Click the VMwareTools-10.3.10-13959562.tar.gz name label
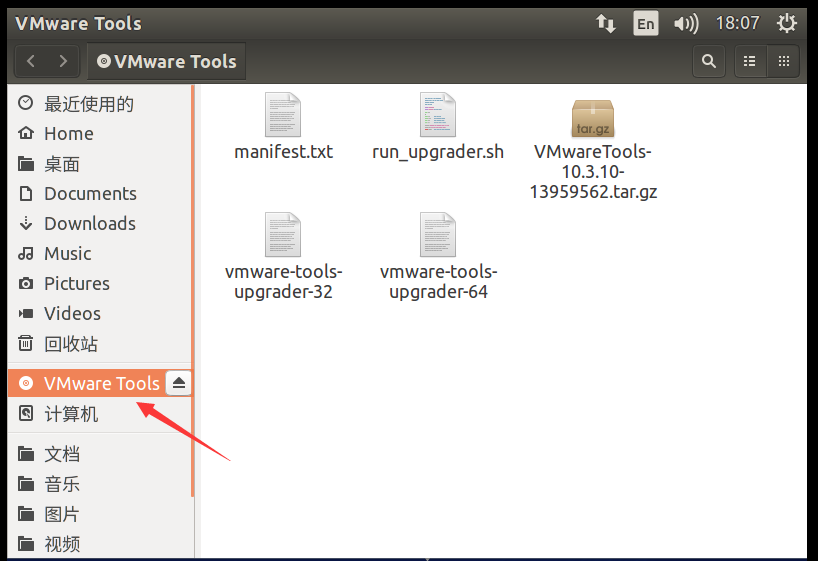Image resolution: width=818 pixels, height=561 pixels. click(x=593, y=172)
